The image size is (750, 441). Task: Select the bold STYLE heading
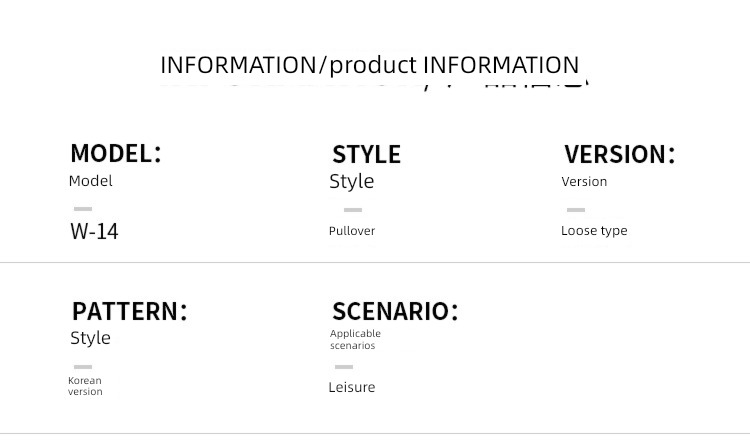point(366,154)
